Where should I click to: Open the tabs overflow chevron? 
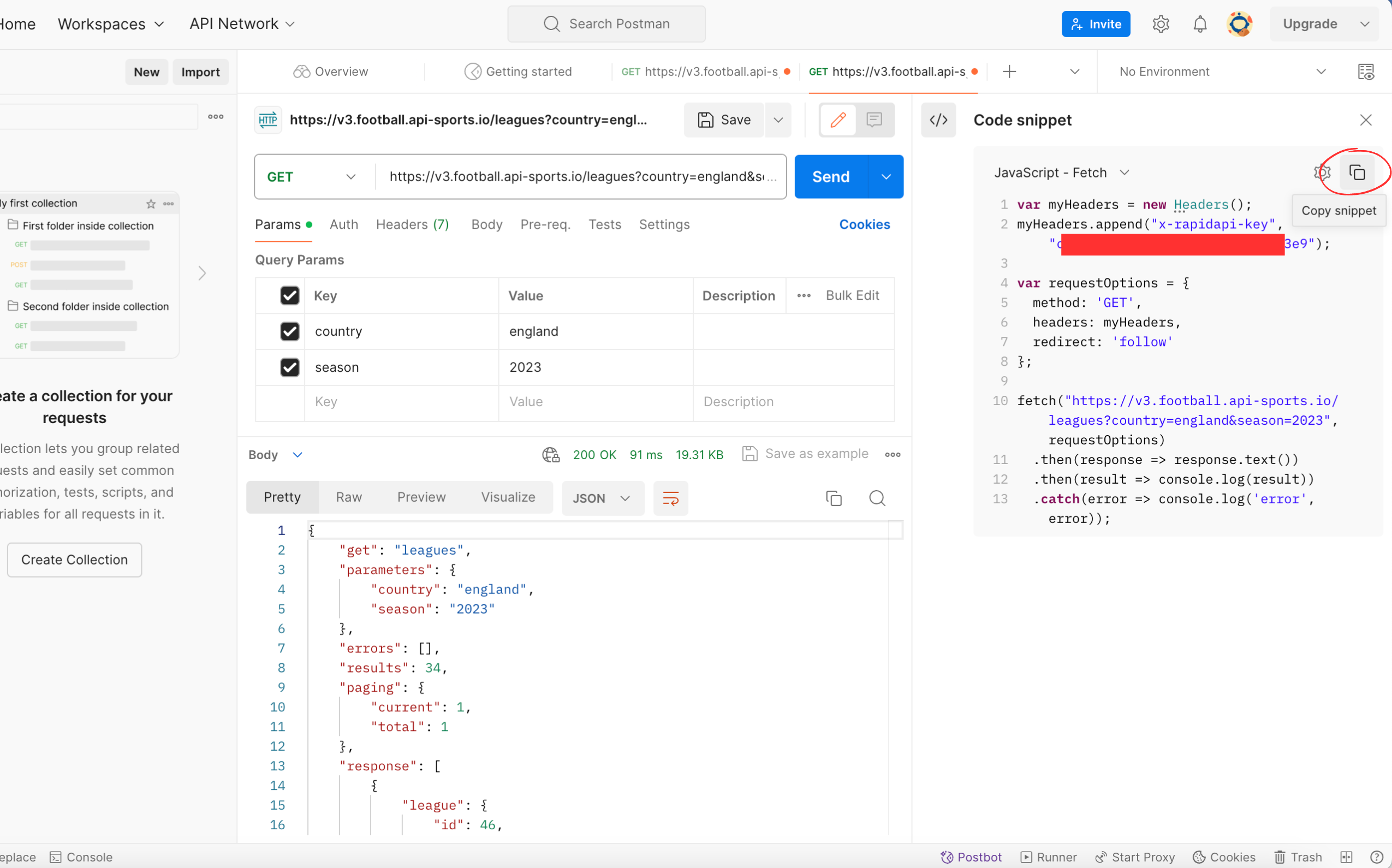coord(1074,72)
